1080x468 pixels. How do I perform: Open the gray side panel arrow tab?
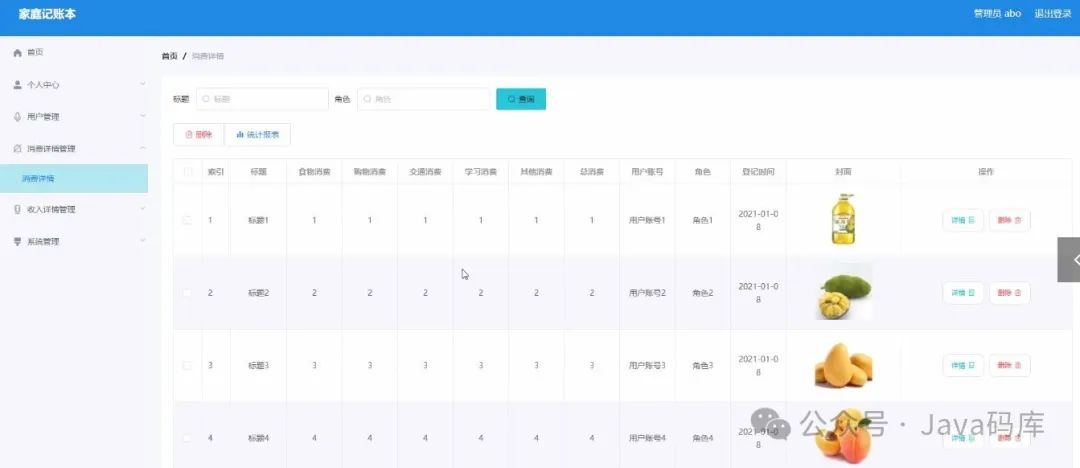1069,260
